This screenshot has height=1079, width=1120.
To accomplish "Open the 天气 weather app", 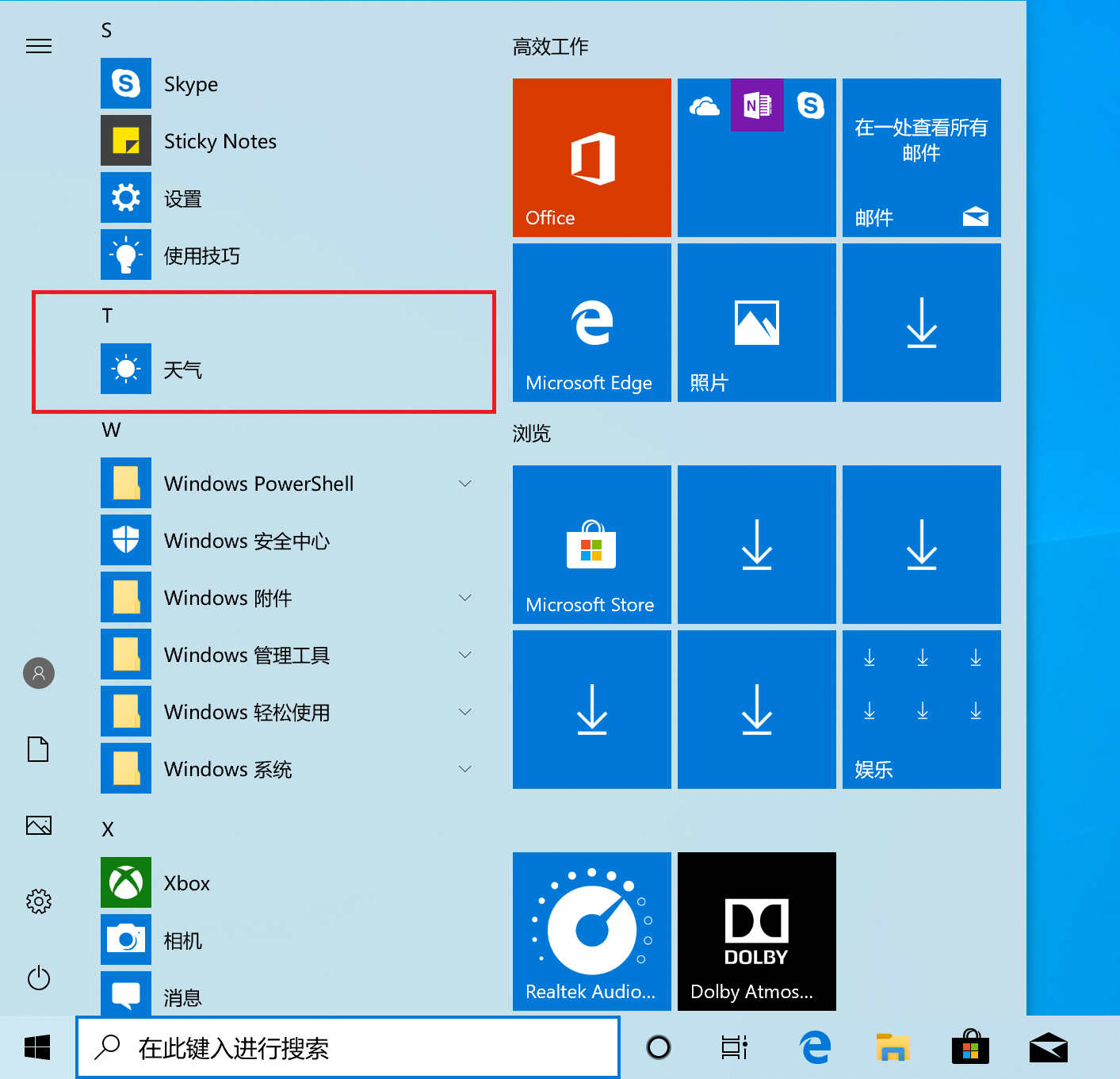I will point(288,369).
